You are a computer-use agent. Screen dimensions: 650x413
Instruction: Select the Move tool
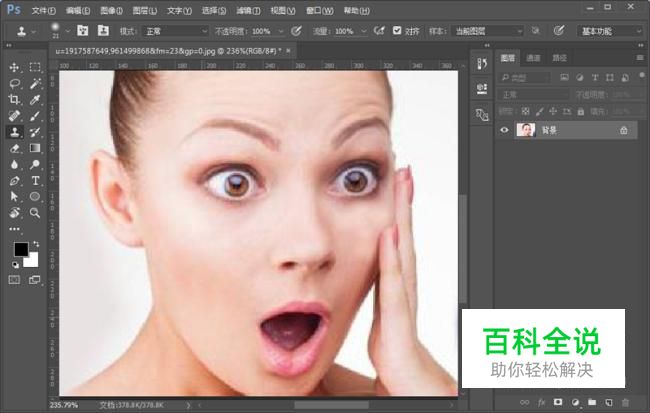(x=15, y=67)
